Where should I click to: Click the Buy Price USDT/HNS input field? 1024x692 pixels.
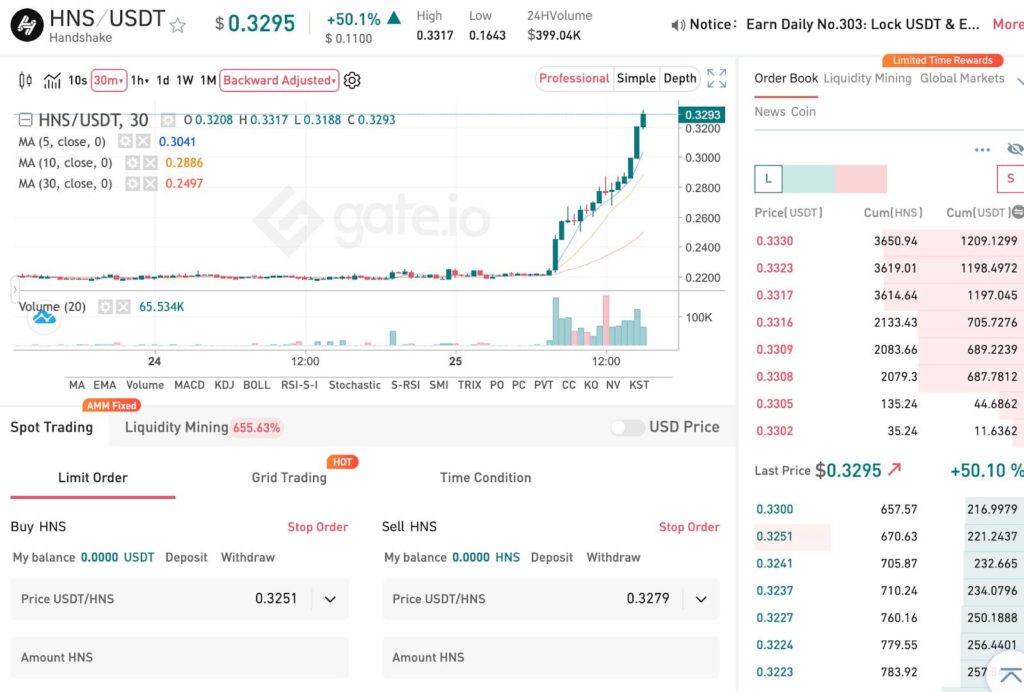click(180, 599)
